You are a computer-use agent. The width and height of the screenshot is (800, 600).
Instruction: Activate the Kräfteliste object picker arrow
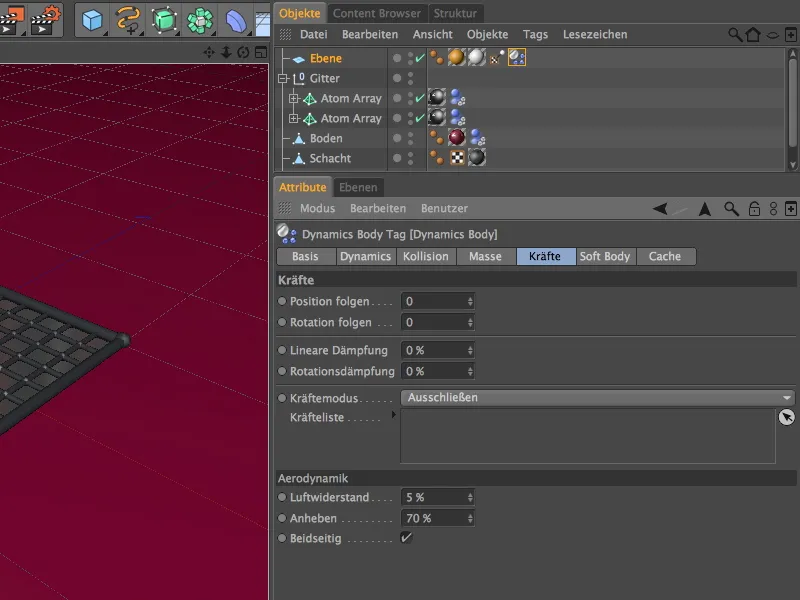click(787, 417)
